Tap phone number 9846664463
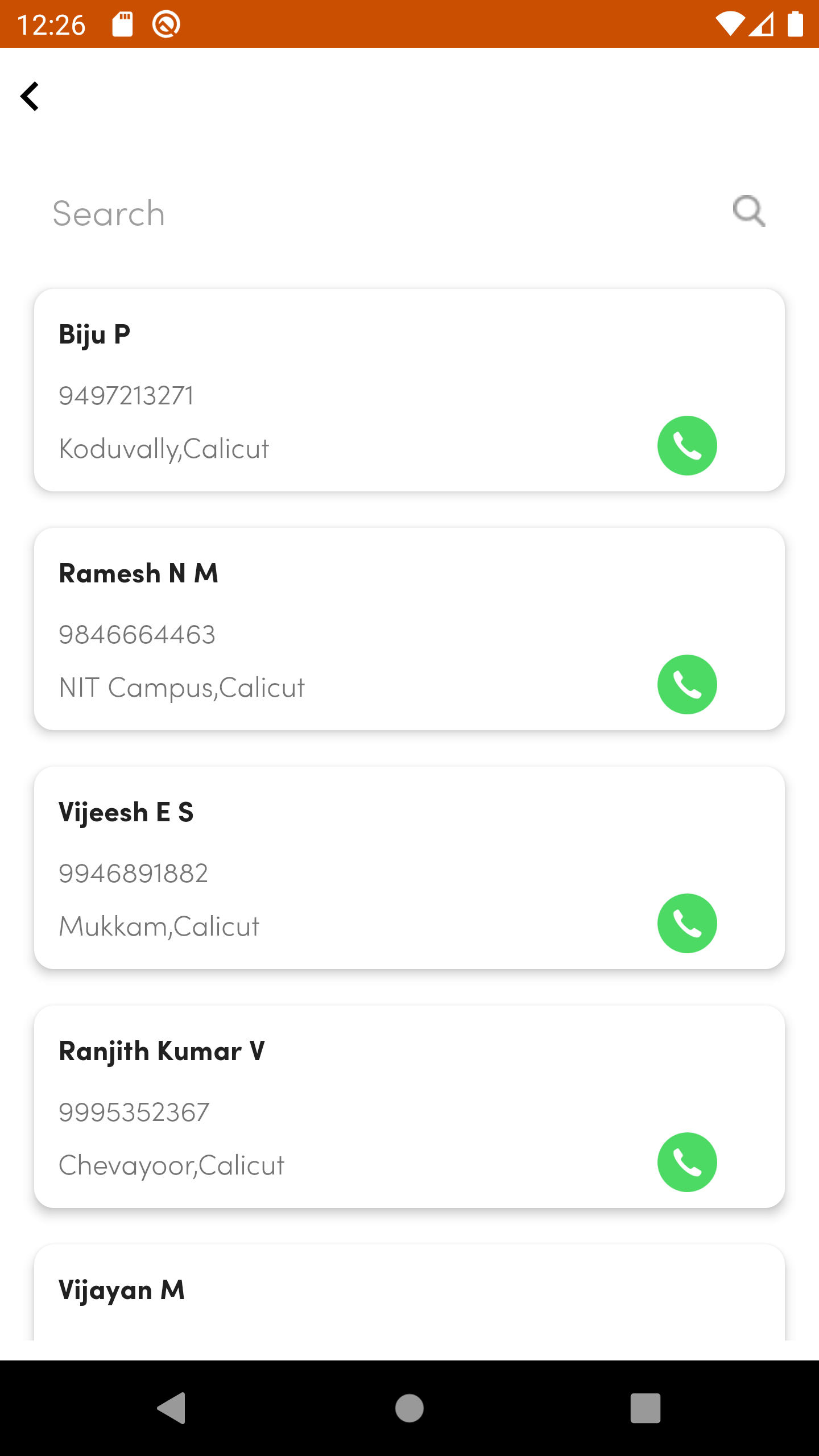This screenshot has width=819, height=1456. [137, 635]
